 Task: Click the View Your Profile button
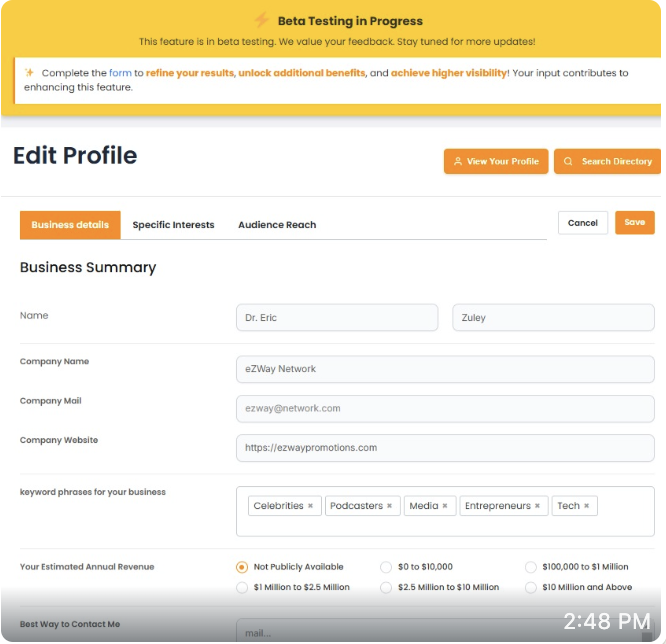[496, 161]
